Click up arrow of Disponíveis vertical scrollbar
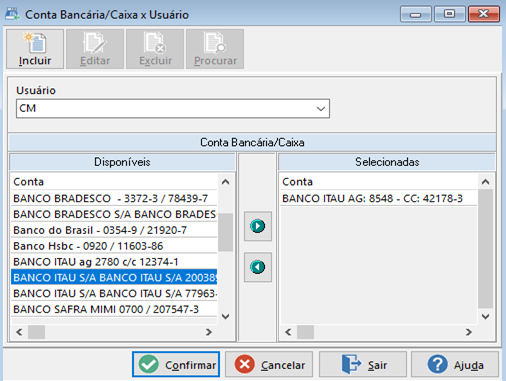 pyautogui.click(x=226, y=182)
